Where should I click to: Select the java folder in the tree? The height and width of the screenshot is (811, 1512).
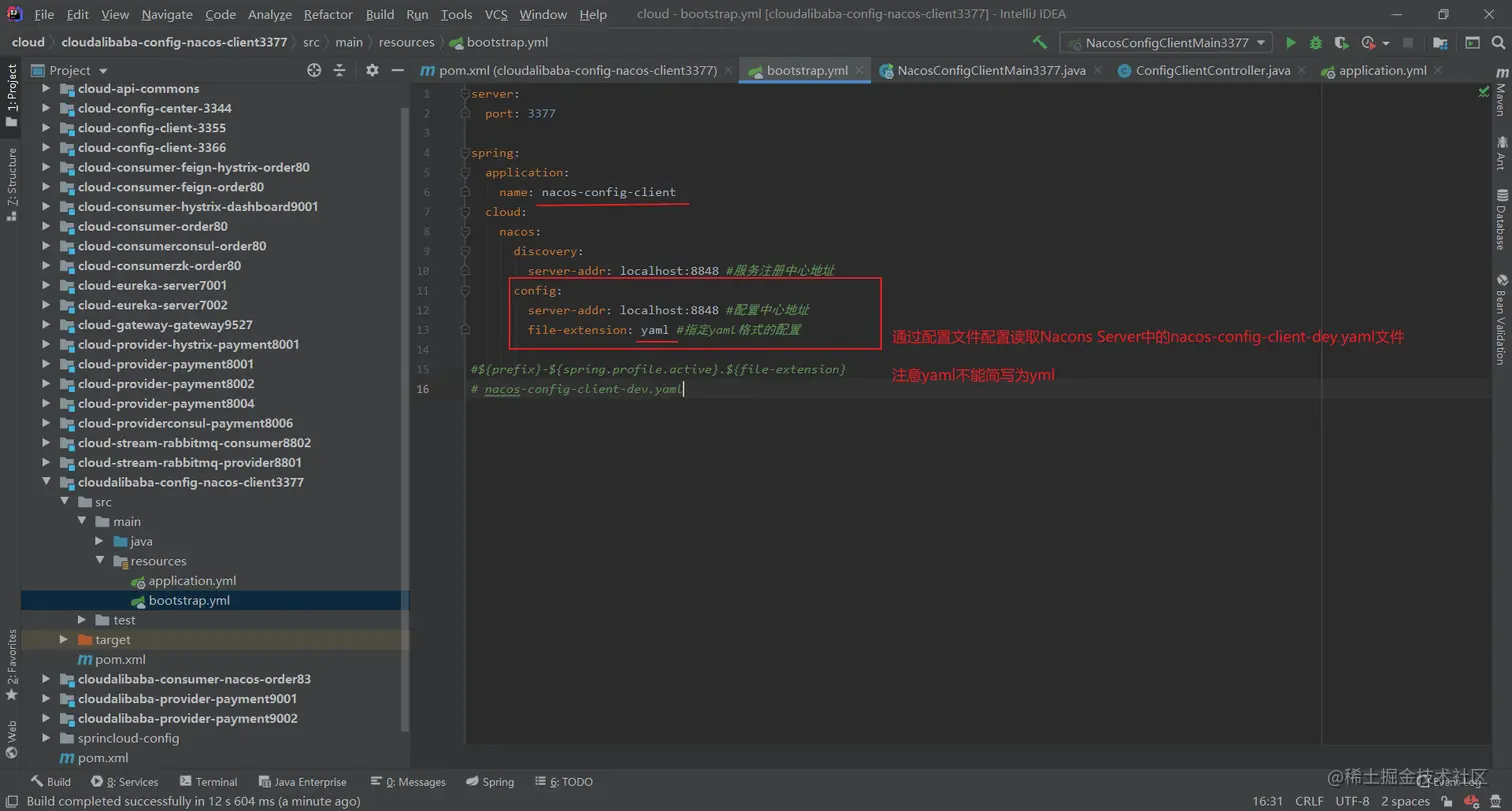[x=141, y=541]
